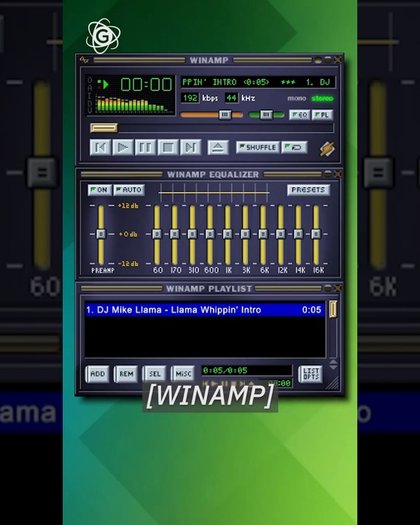Viewport: 420px width, 525px height.
Task: Toggle the PL playlist window button
Action: 322,115
